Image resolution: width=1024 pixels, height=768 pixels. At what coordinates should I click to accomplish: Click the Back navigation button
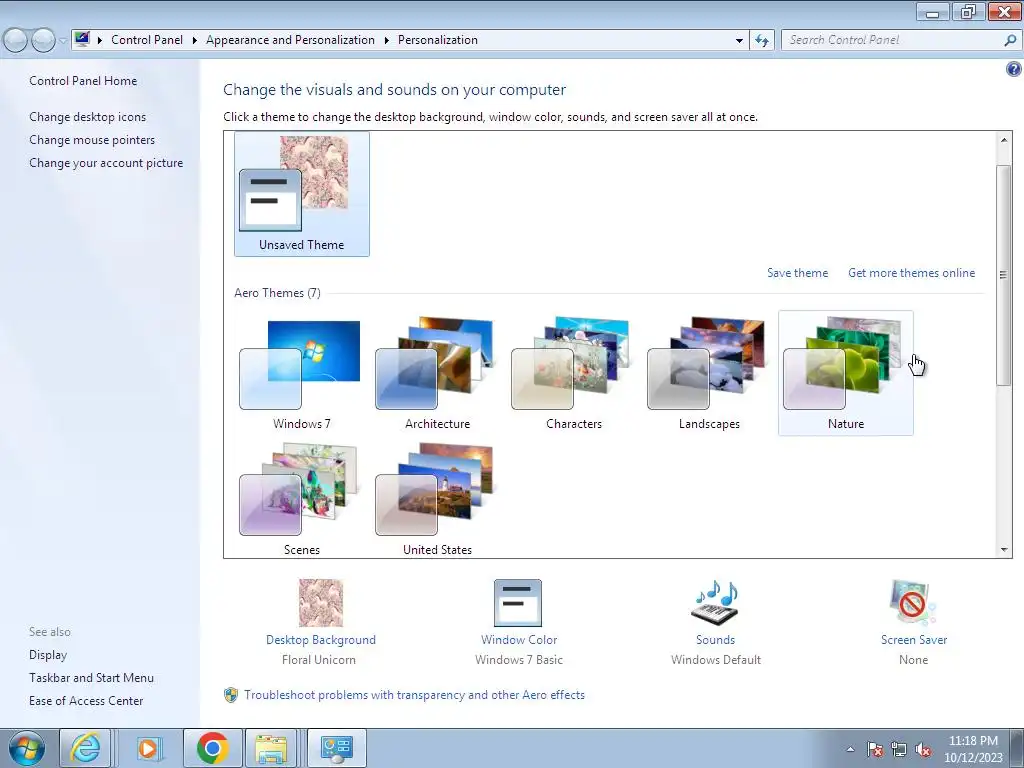pos(16,40)
